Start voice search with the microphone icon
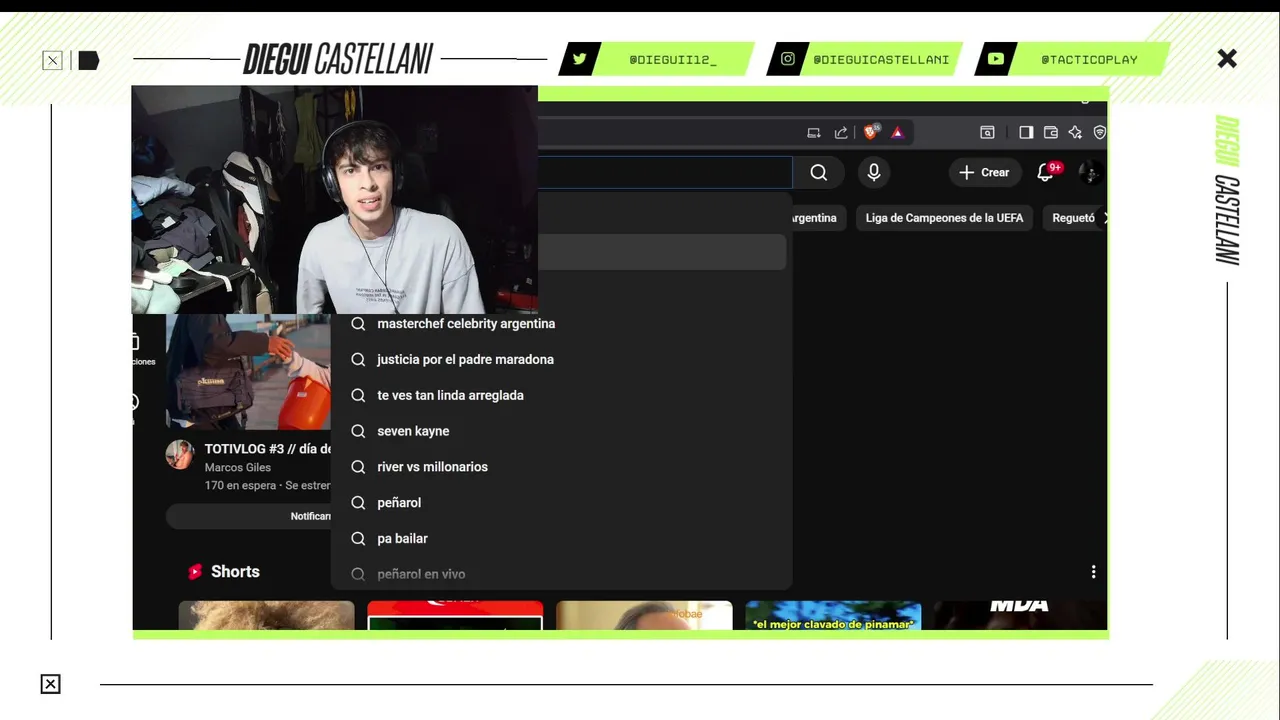Screen dimensions: 1280x720 [x=874, y=173]
